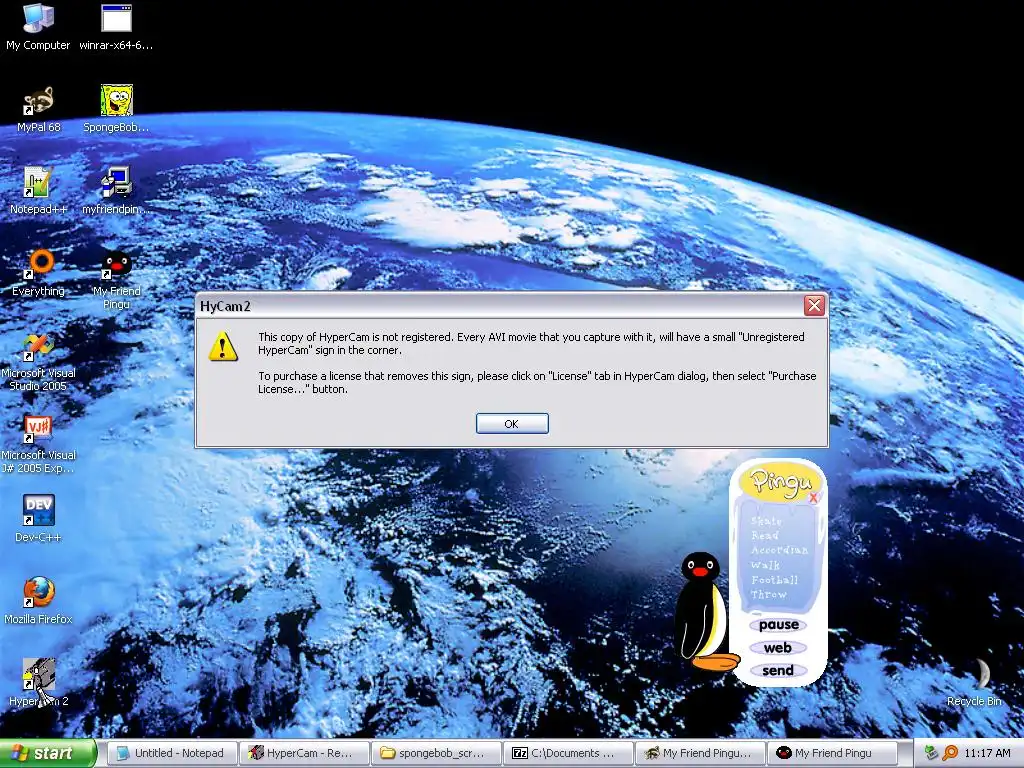Image resolution: width=1024 pixels, height=768 pixels.
Task: Click the 11:17 AM system clock
Action: (x=987, y=753)
